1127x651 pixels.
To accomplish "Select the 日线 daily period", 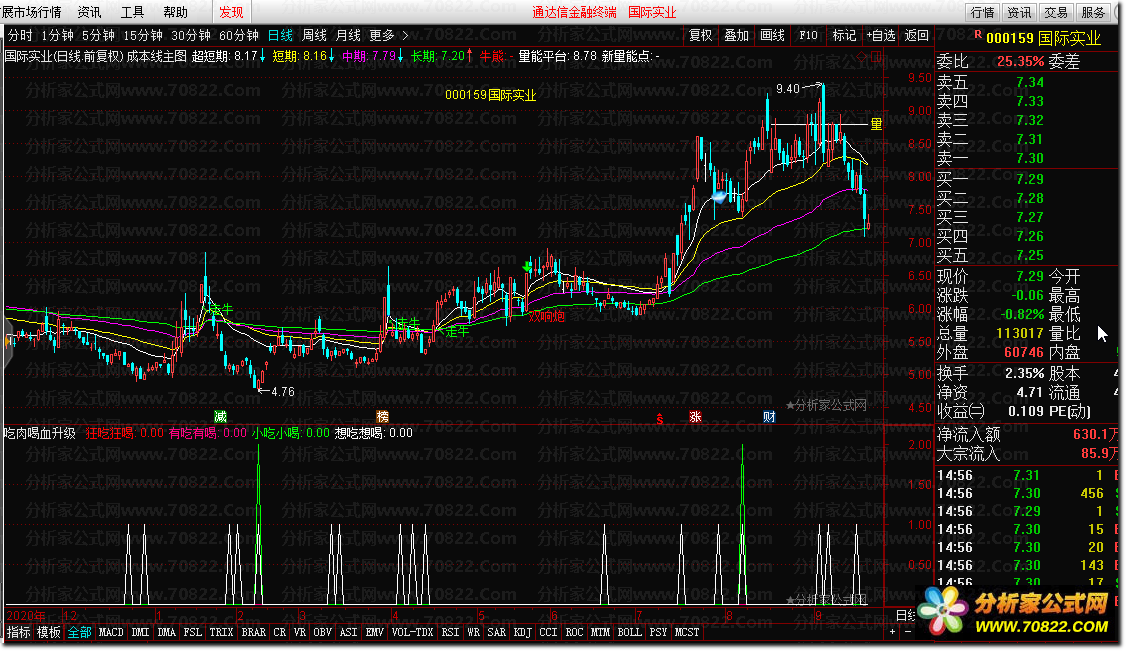I will [x=280, y=35].
